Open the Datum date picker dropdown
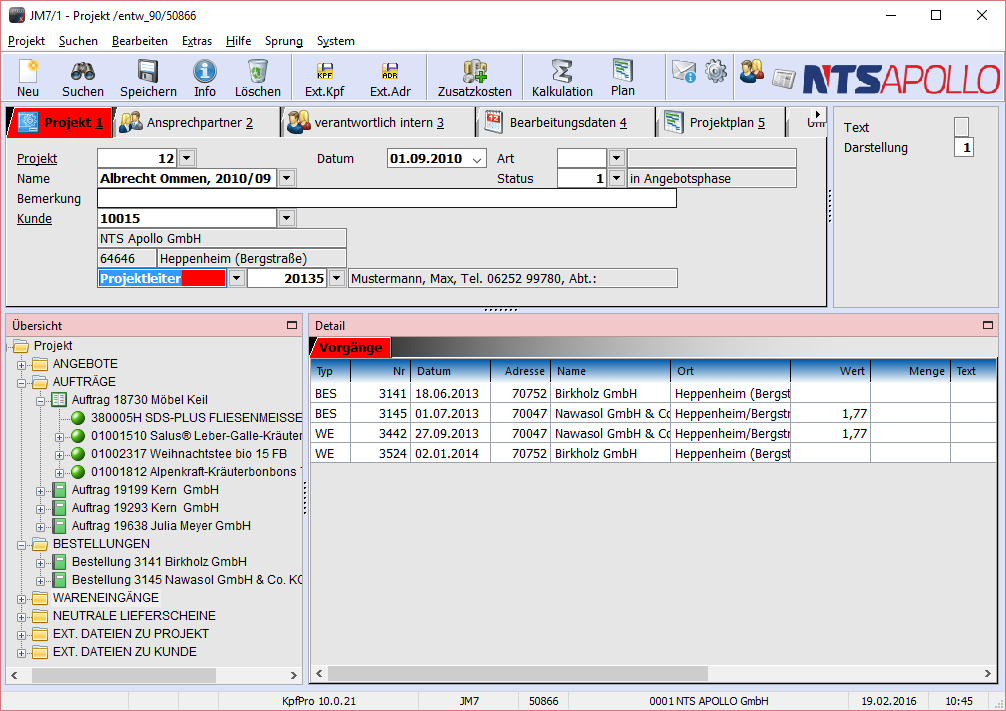Image resolution: width=1006 pixels, height=711 pixels. coord(477,158)
